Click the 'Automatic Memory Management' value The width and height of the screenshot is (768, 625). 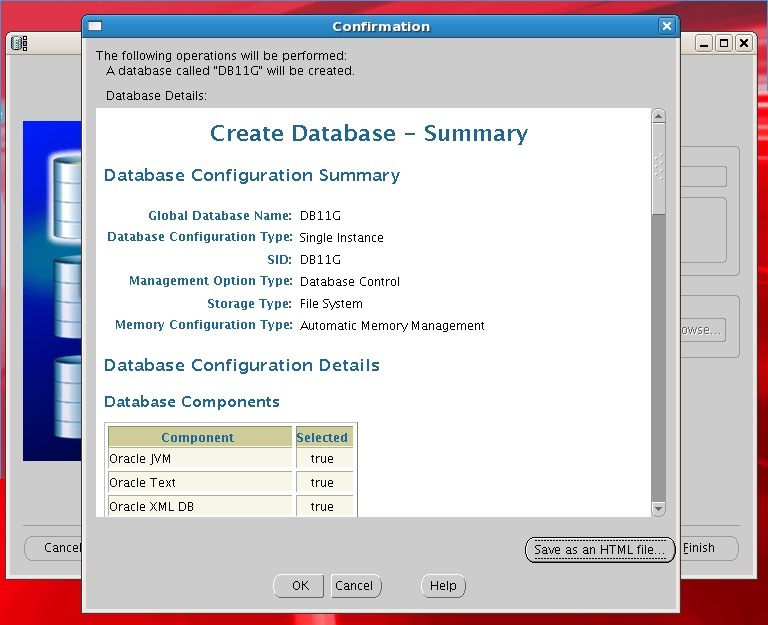(392, 326)
